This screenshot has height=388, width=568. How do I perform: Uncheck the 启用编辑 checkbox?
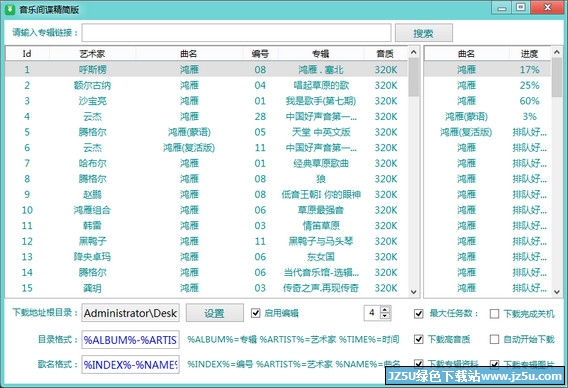click(256, 313)
